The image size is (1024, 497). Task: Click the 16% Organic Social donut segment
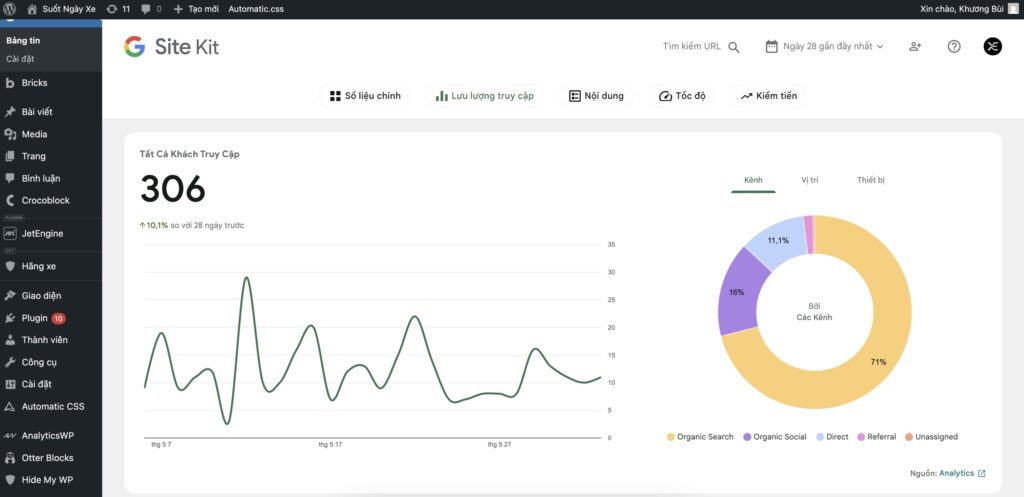[737, 292]
